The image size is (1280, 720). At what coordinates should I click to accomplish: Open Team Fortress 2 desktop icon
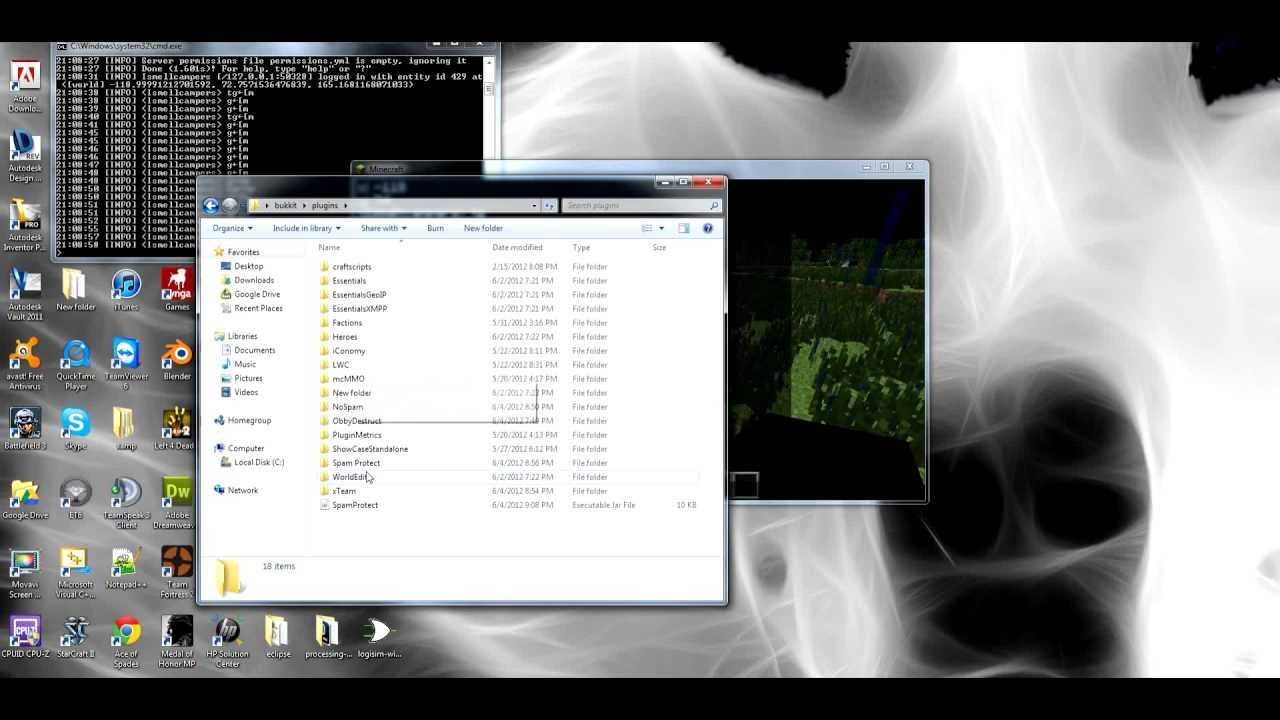click(177, 573)
